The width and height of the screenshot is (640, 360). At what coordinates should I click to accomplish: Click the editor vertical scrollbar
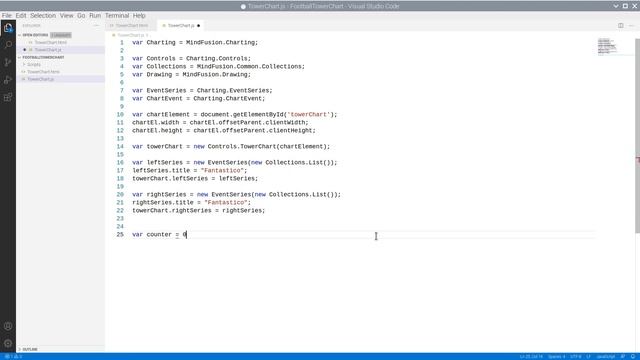click(x=638, y=136)
